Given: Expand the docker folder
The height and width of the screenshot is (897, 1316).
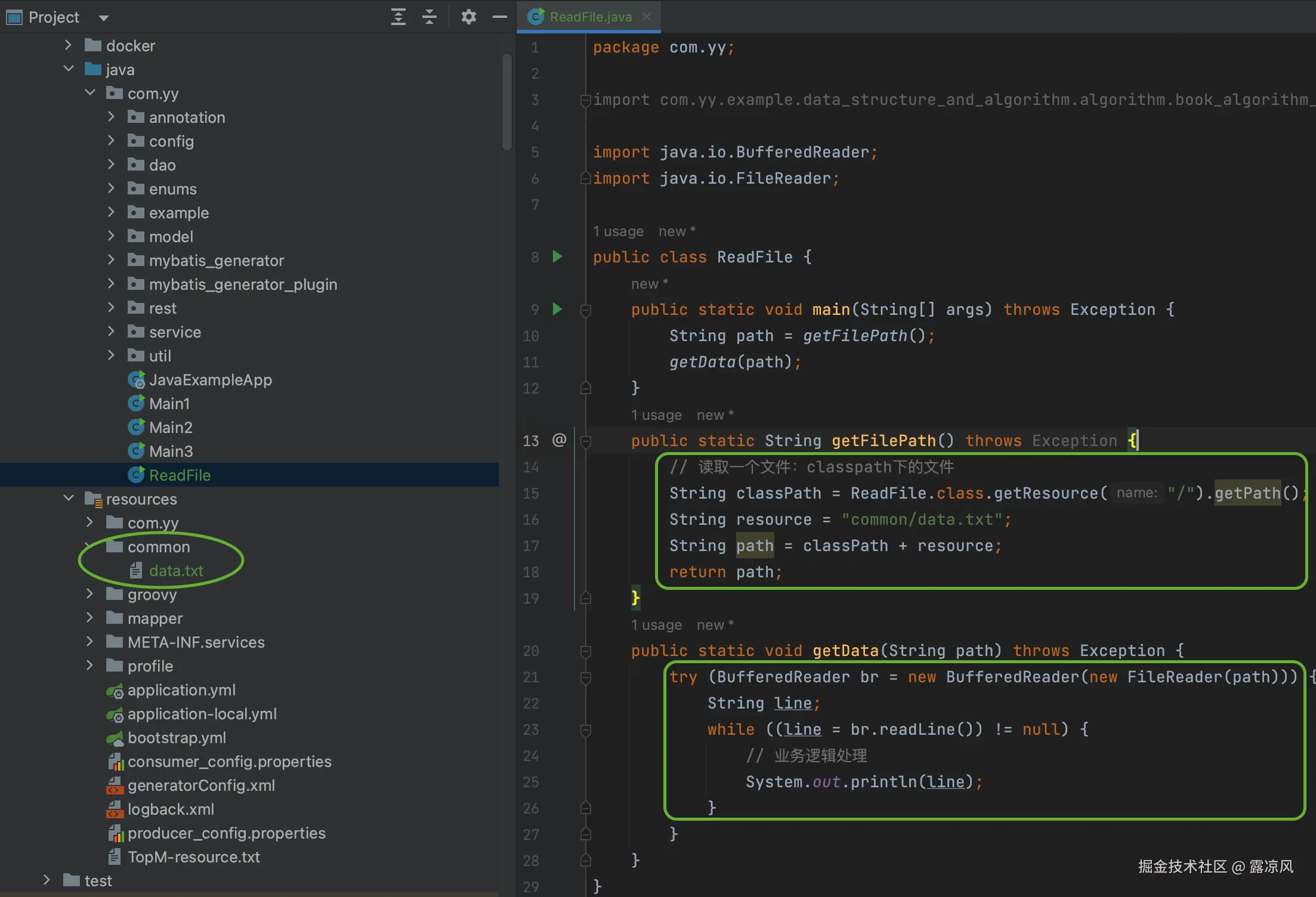Looking at the screenshot, I should 68,45.
